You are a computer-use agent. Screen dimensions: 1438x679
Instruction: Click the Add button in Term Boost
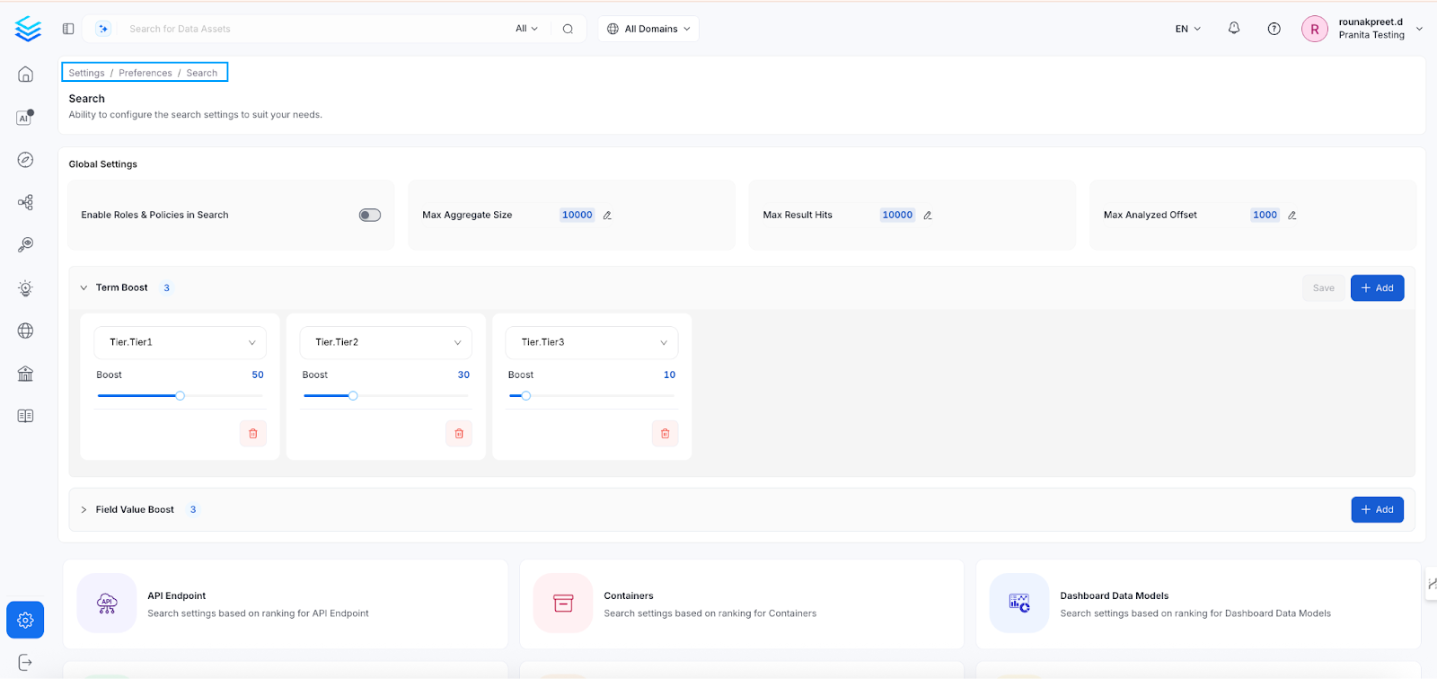1377,287
